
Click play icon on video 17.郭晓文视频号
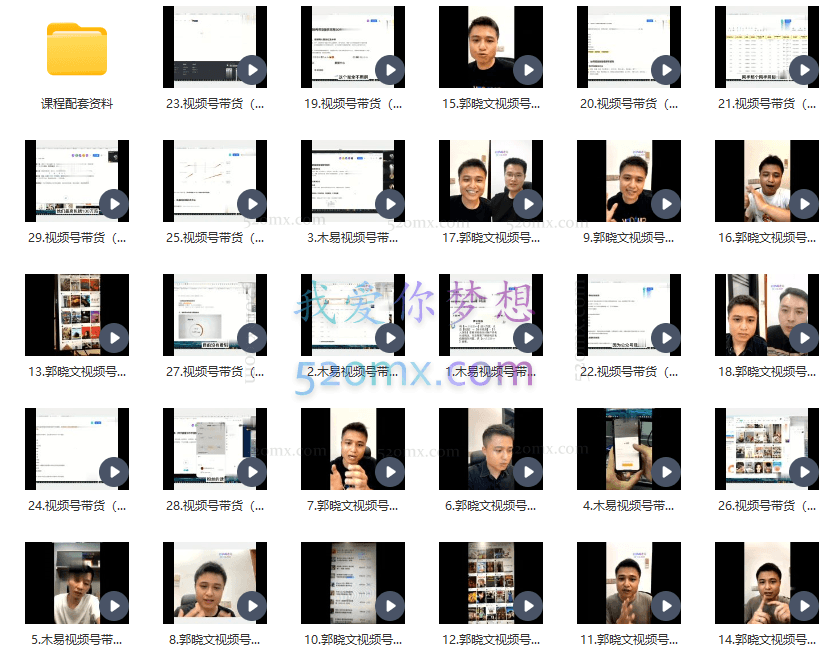pos(528,204)
